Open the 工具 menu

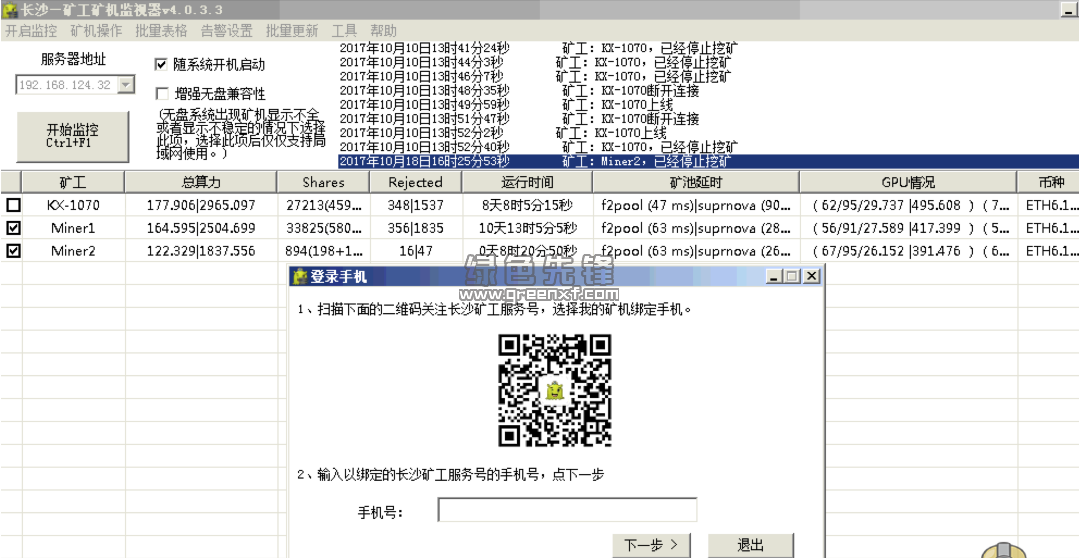(344, 31)
